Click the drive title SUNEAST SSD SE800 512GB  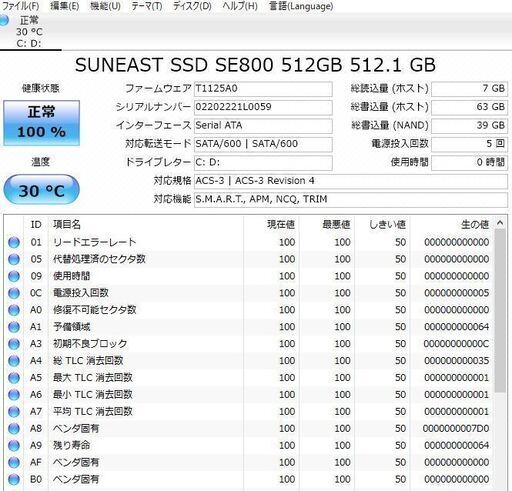point(208,65)
